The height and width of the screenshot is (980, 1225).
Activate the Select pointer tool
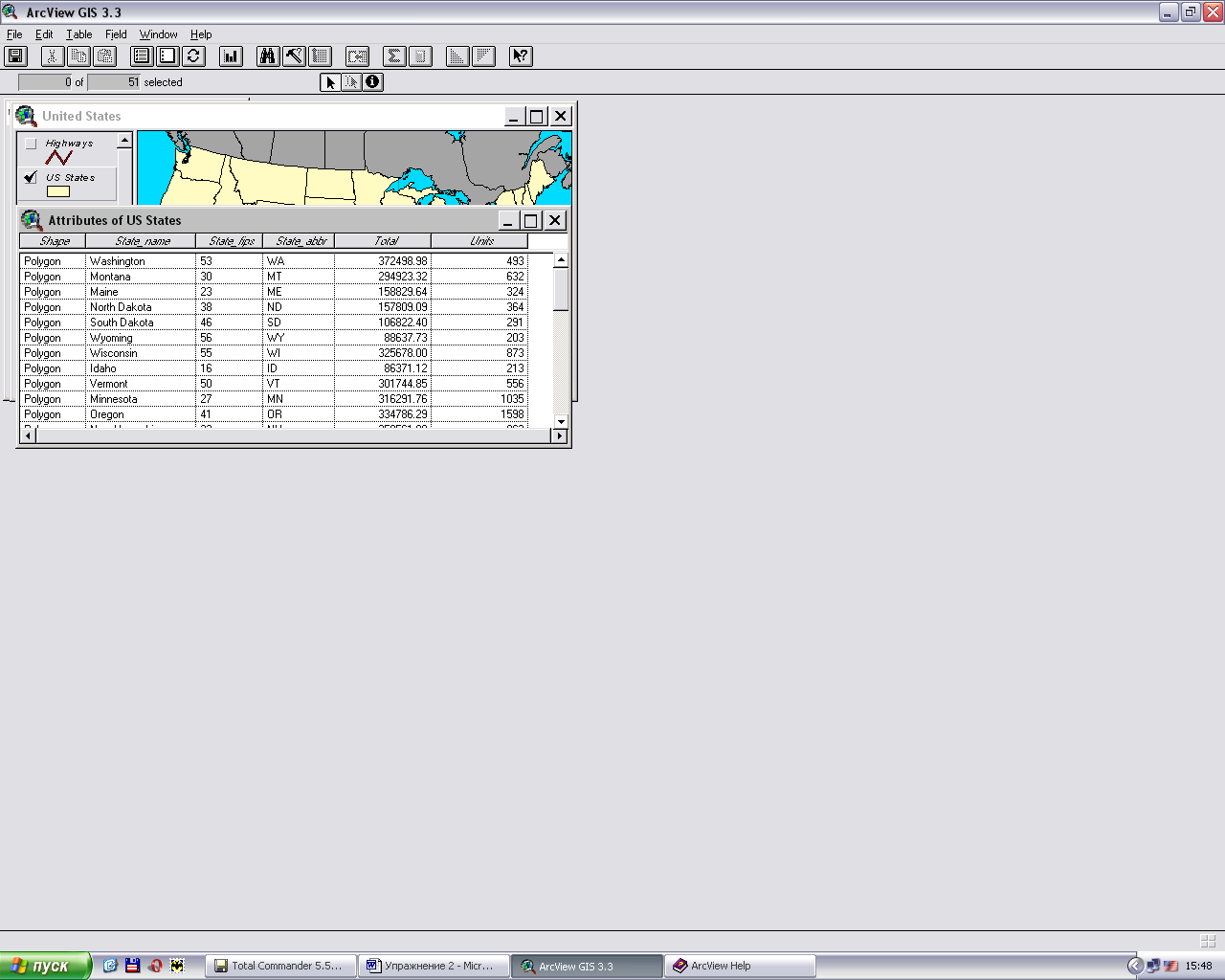point(330,82)
